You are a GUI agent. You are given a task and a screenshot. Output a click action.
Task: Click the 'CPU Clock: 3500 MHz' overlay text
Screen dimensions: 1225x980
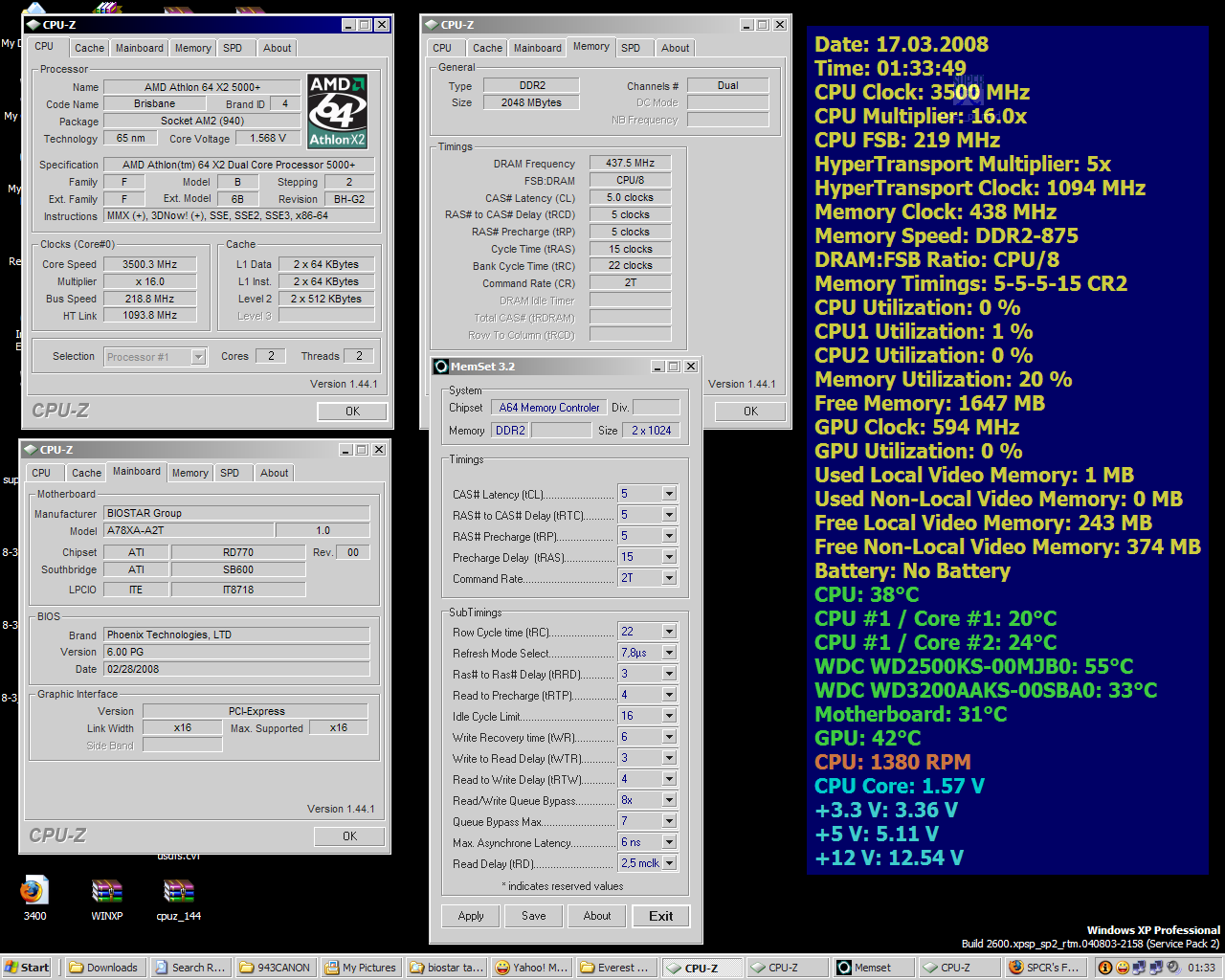[x=922, y=93]
